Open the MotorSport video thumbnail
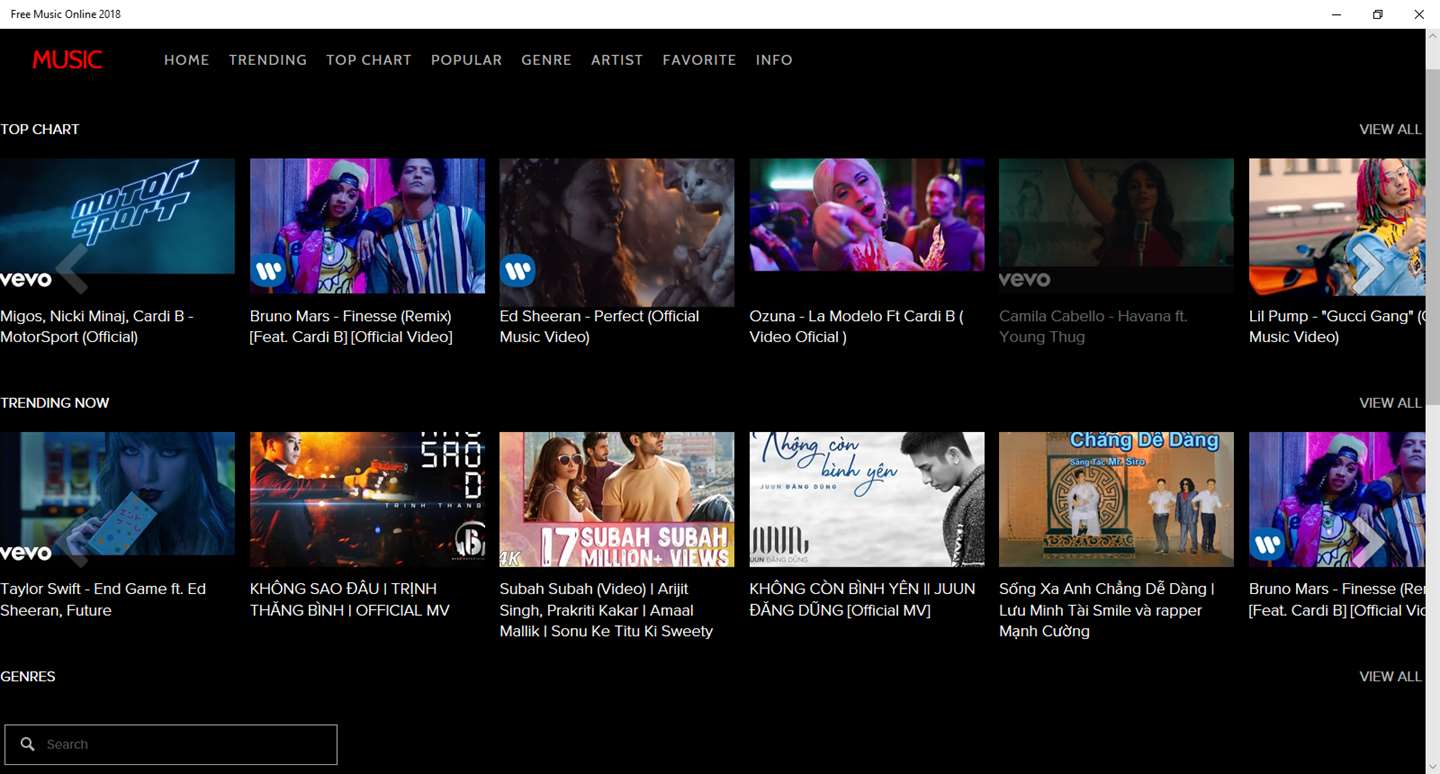Image resolution: width=1440 pixels, height=774 pixels. pyautogui.click(x=117, y=226)
